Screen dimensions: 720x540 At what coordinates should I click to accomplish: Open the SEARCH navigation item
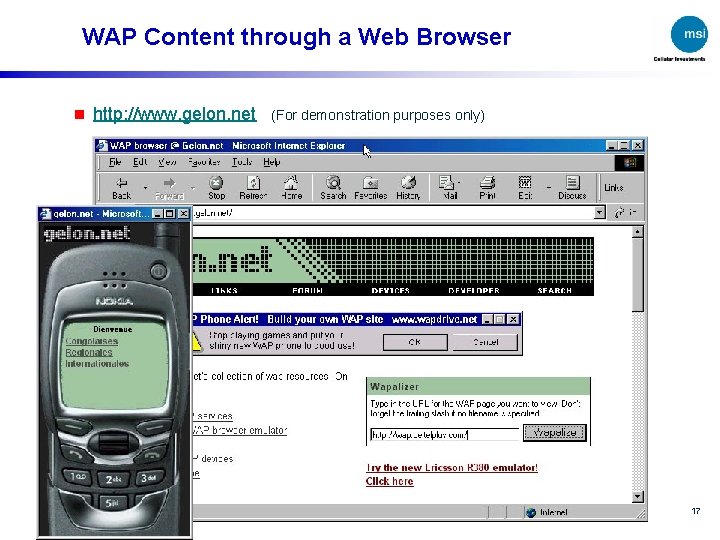click(x=554, y=291)
